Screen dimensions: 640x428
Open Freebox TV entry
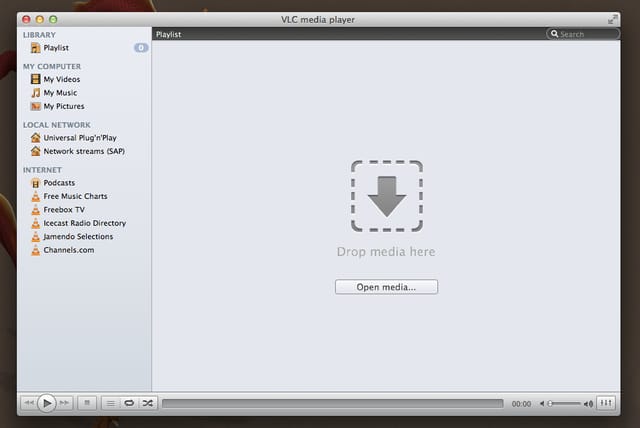84,210
